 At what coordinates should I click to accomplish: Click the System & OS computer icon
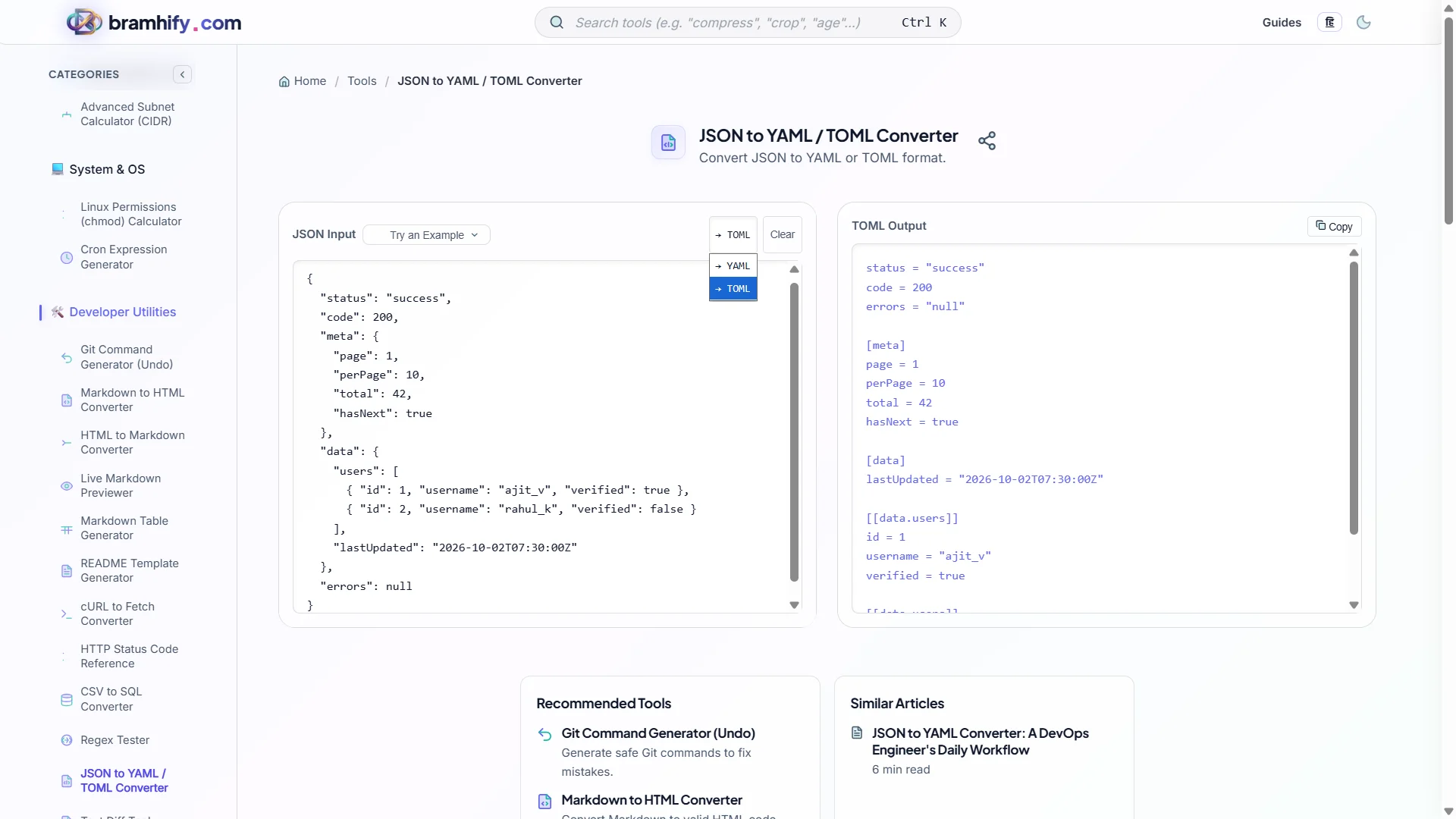(58, 169)
